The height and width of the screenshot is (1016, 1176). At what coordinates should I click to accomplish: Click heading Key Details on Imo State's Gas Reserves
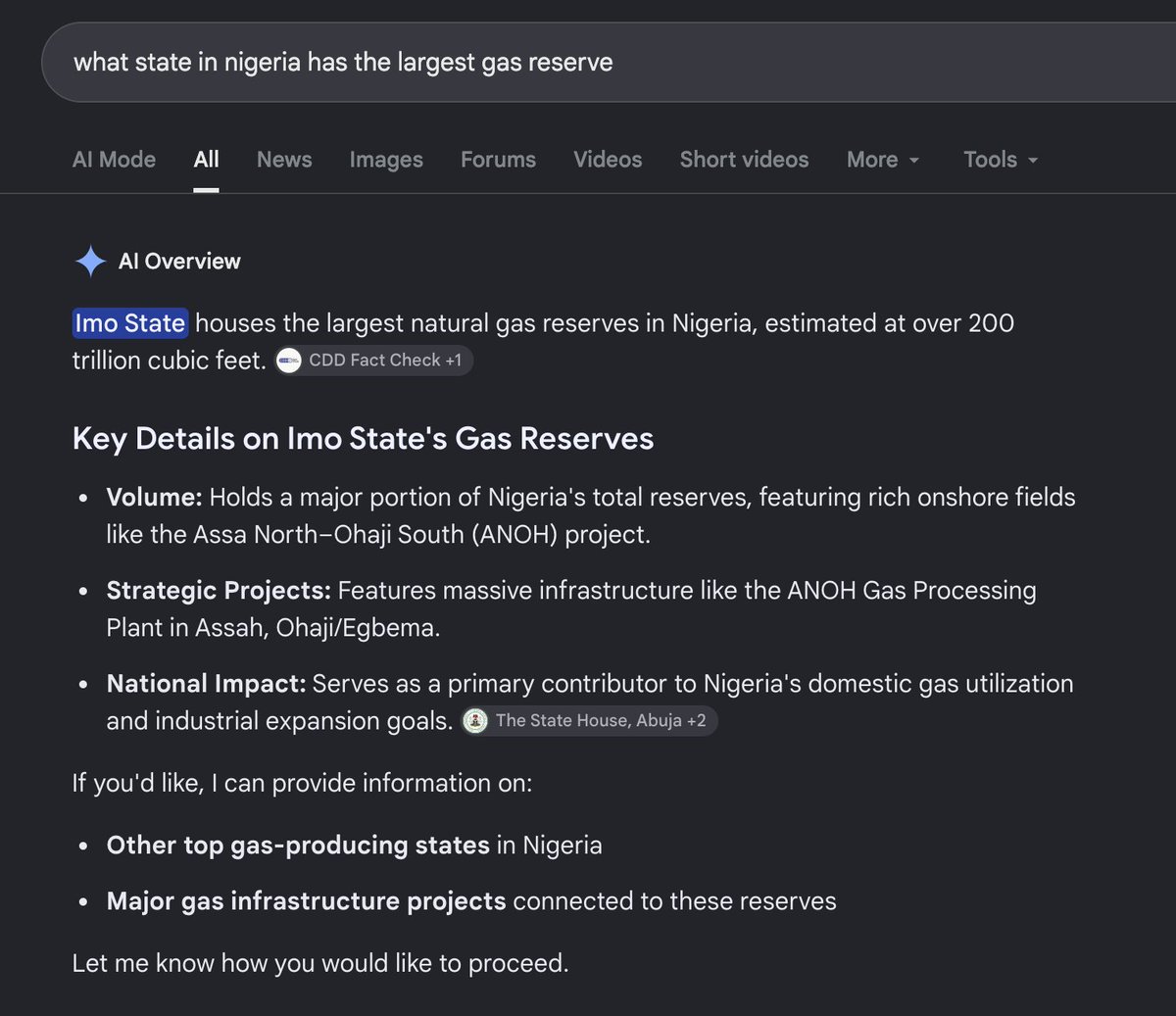click(x=363, y=439)
